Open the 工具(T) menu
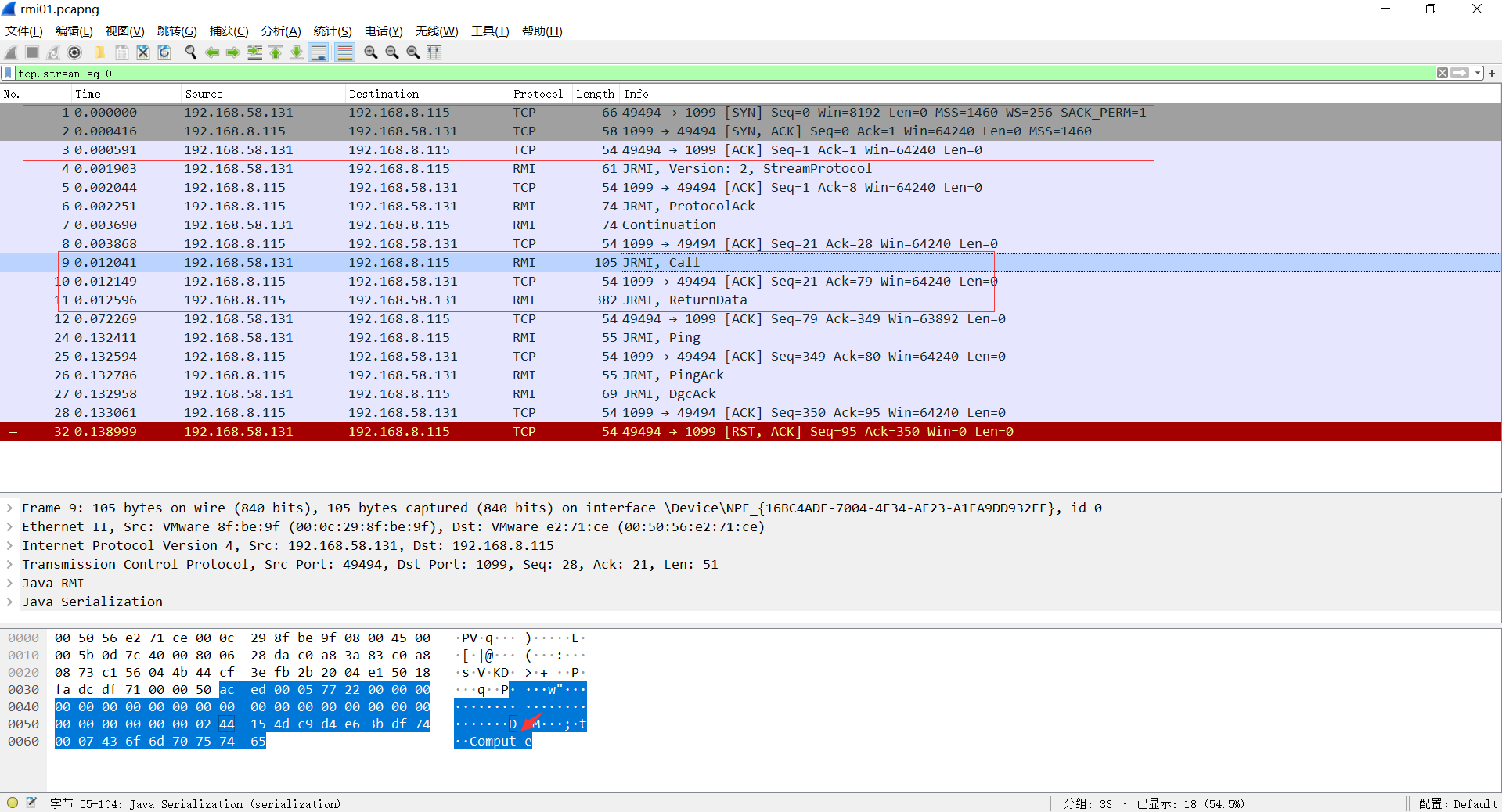The width and height of the screenshot is (1502, 812). tap(490, 31)
